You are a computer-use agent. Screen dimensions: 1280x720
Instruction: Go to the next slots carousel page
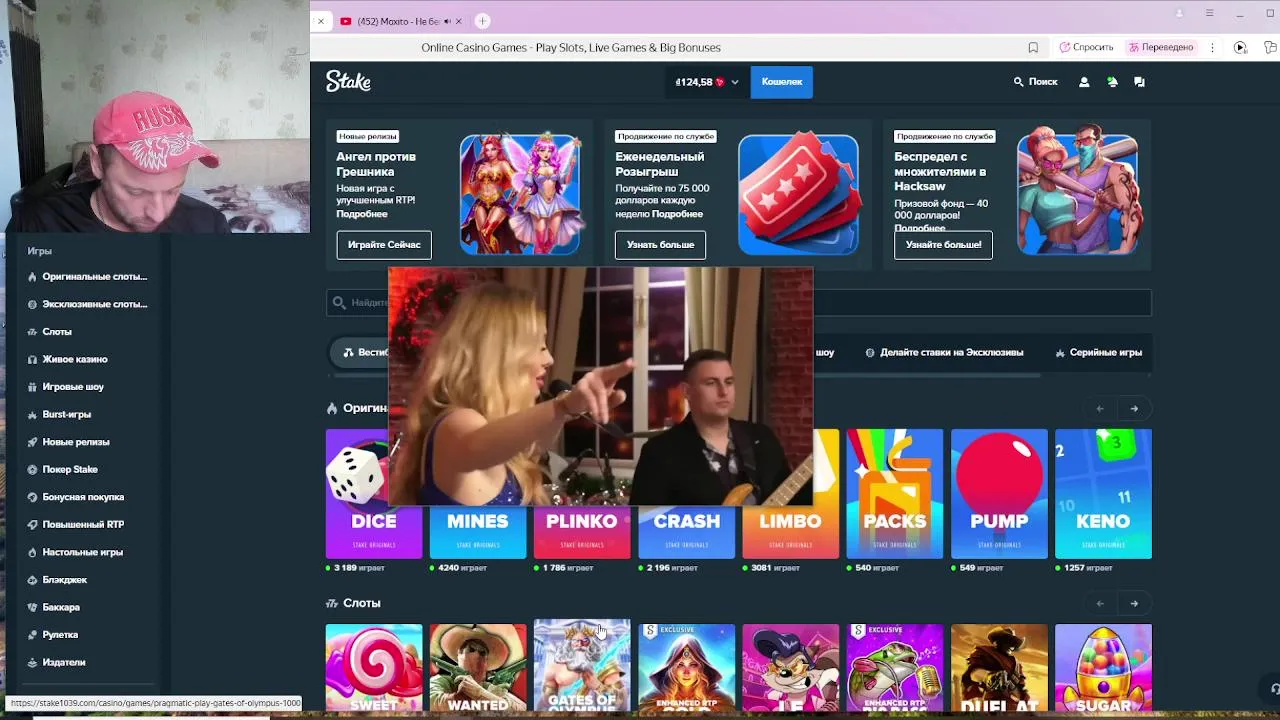click(x=1134, y=603)
